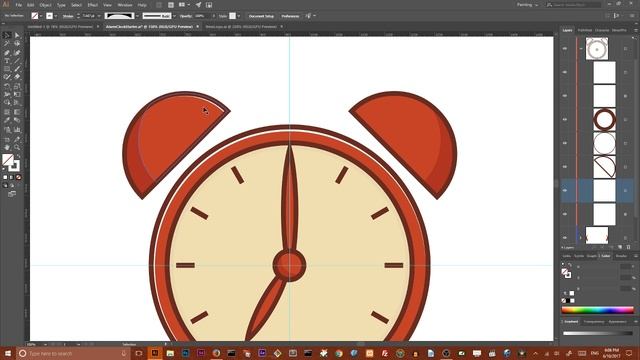Select the Eraser tool
Screen dimensions: 640x360
click(17, 77)
